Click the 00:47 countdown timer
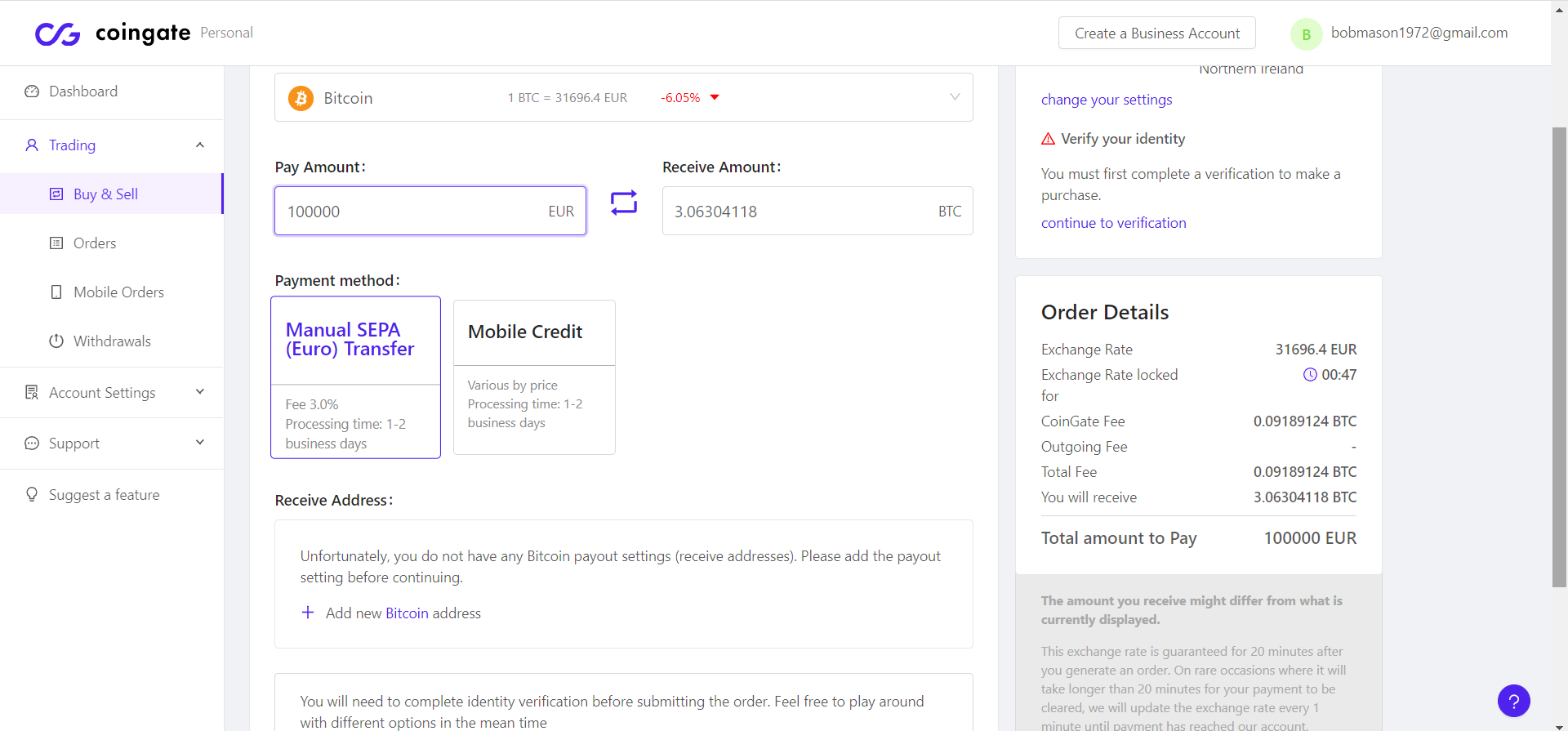The height and width of the screenshot is (731, 1568). 1339,375
